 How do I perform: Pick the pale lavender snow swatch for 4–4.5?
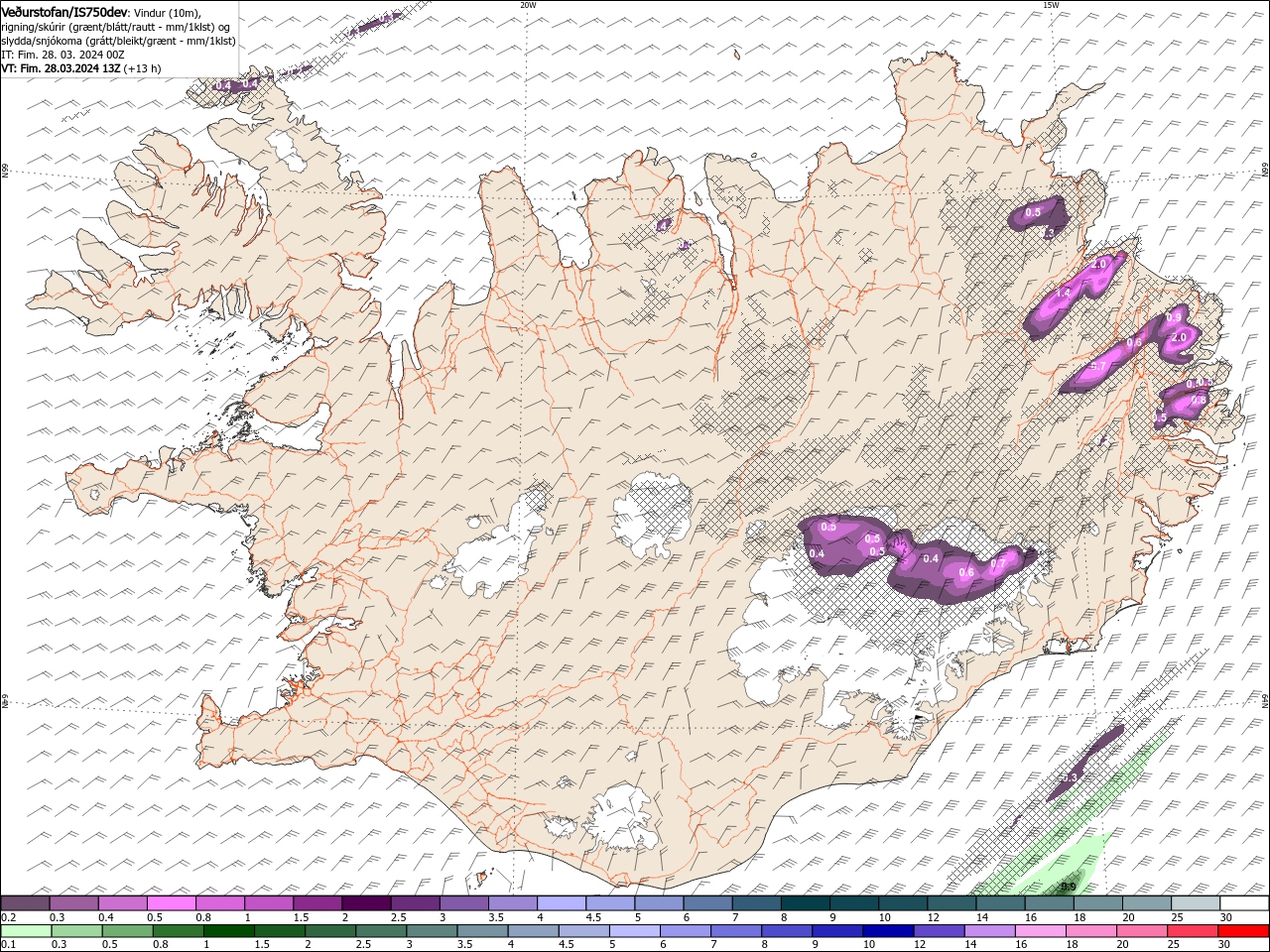[562, 903]
